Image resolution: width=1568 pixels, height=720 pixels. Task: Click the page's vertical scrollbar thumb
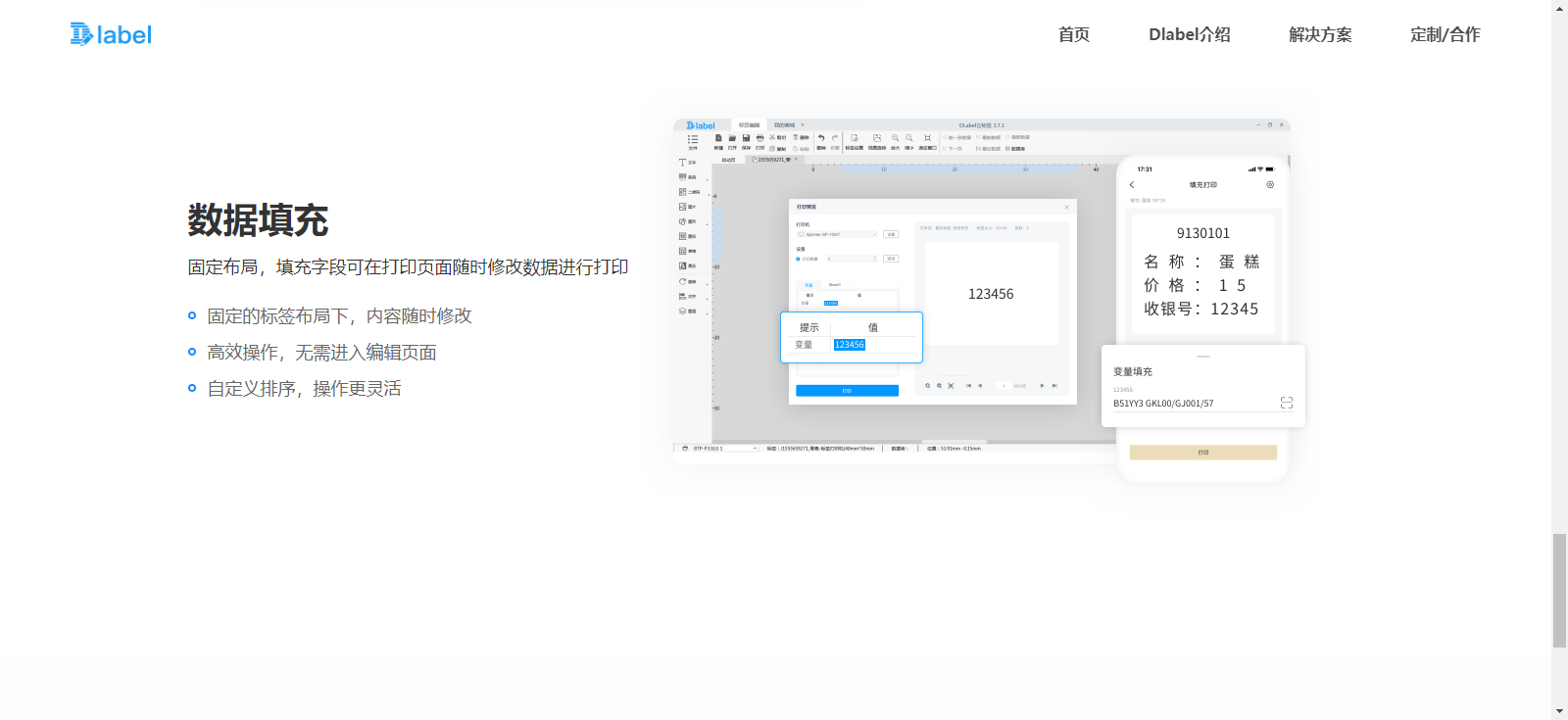click(1559, 591)
